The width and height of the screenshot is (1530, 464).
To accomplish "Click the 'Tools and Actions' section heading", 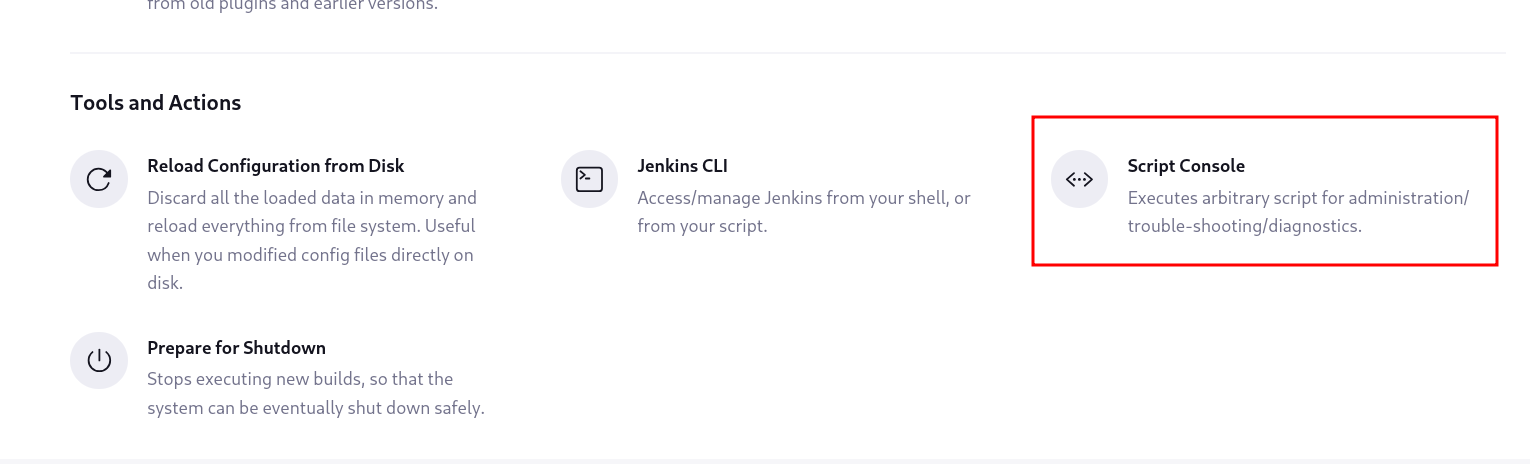I will (155, 103).
